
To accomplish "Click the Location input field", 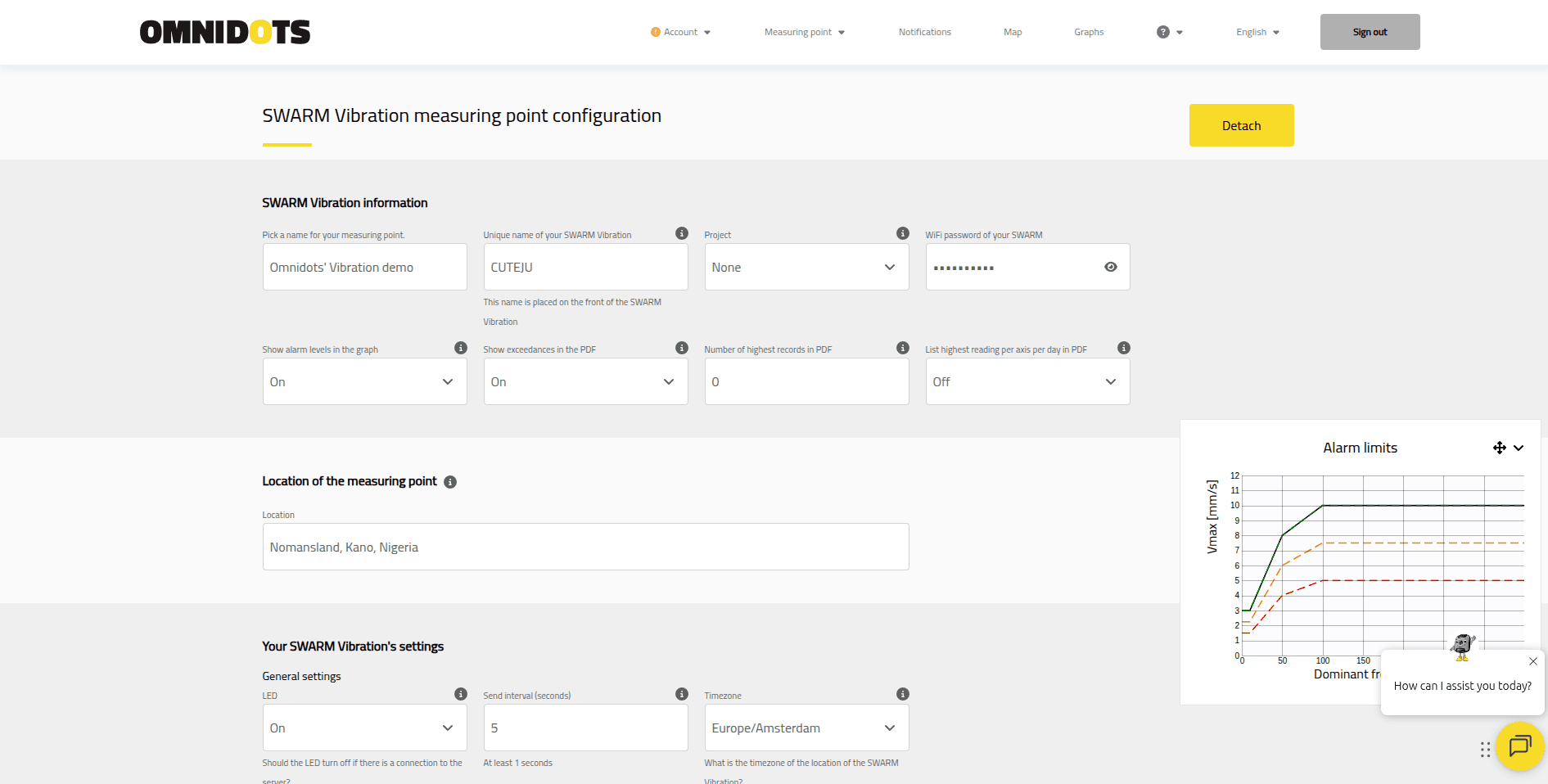I will [585, 547].
